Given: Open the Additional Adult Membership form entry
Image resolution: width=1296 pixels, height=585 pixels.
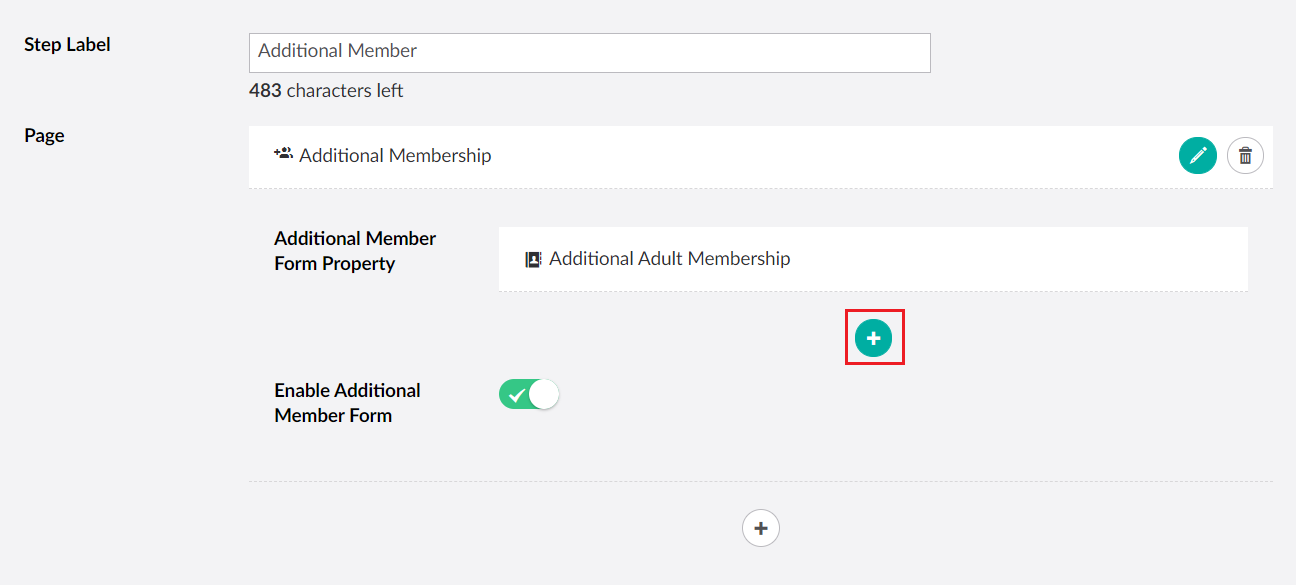Looking at the screenshot, I should point(669,259).
